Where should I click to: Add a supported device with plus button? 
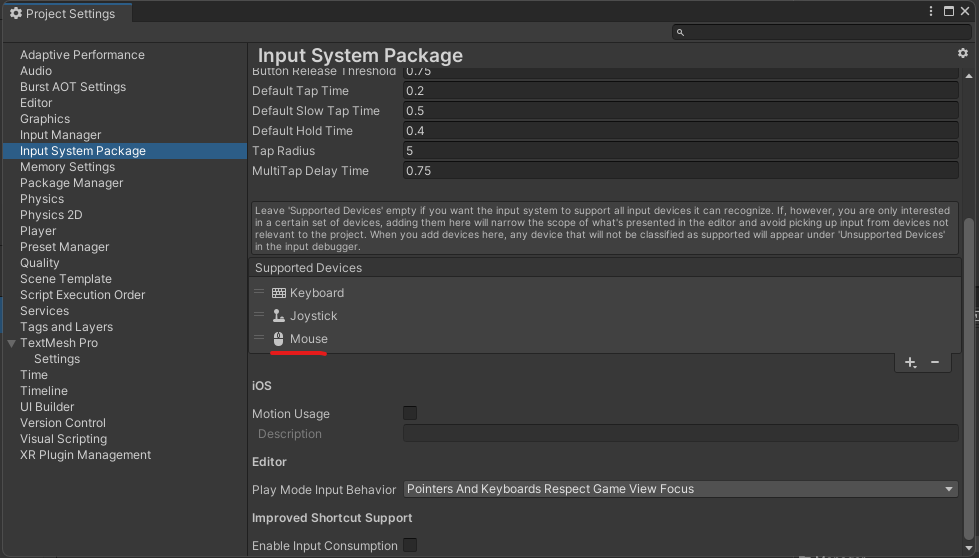[x=910, y=363]
